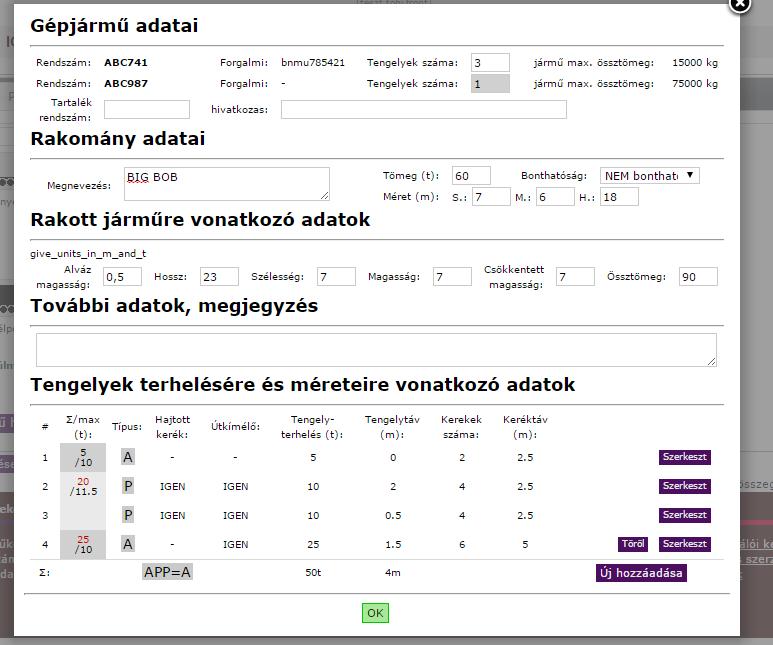Click type P badge in axle row 3
Screen dimensions: 773x645
pyautogui.click(x=128, y=515)
